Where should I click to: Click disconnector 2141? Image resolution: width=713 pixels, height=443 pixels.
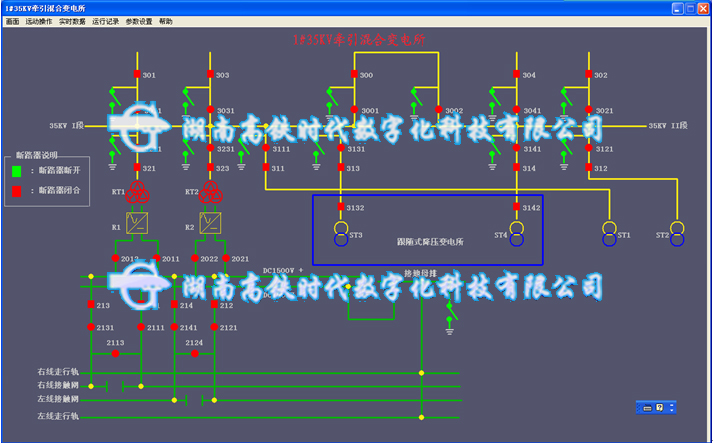(x=174, y=327)
